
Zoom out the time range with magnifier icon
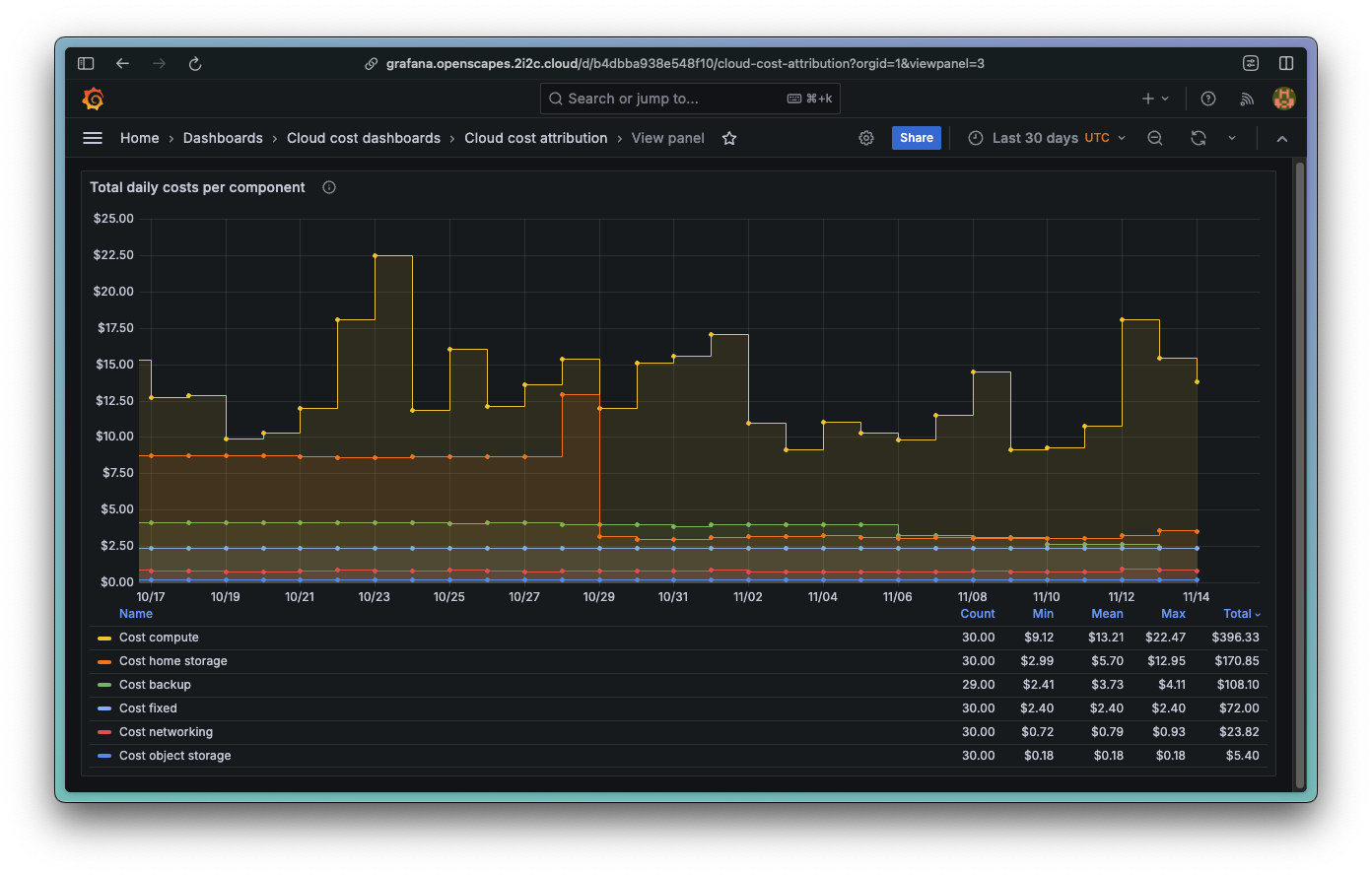click(x=1154, y=138)
